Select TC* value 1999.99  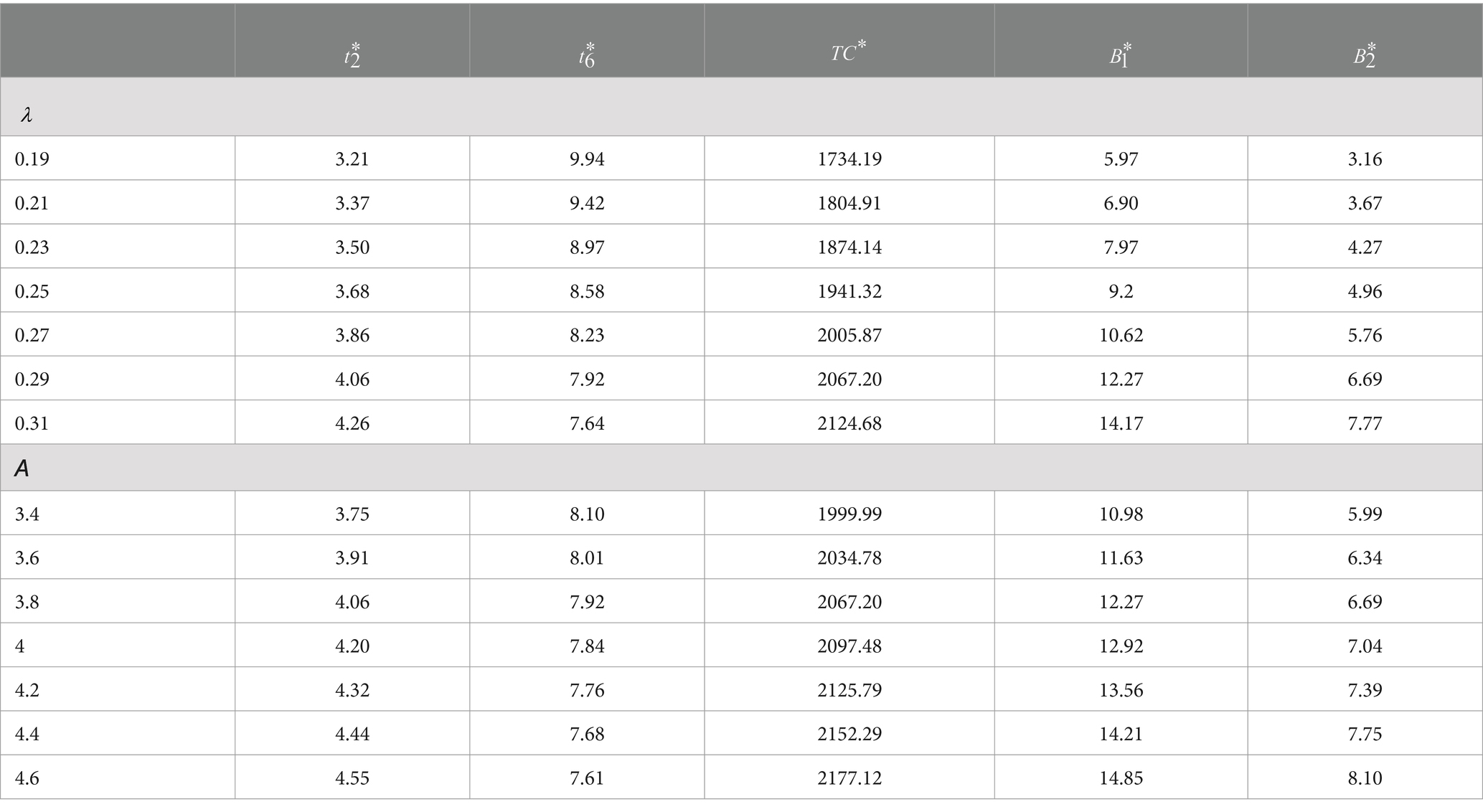[849, 513]
